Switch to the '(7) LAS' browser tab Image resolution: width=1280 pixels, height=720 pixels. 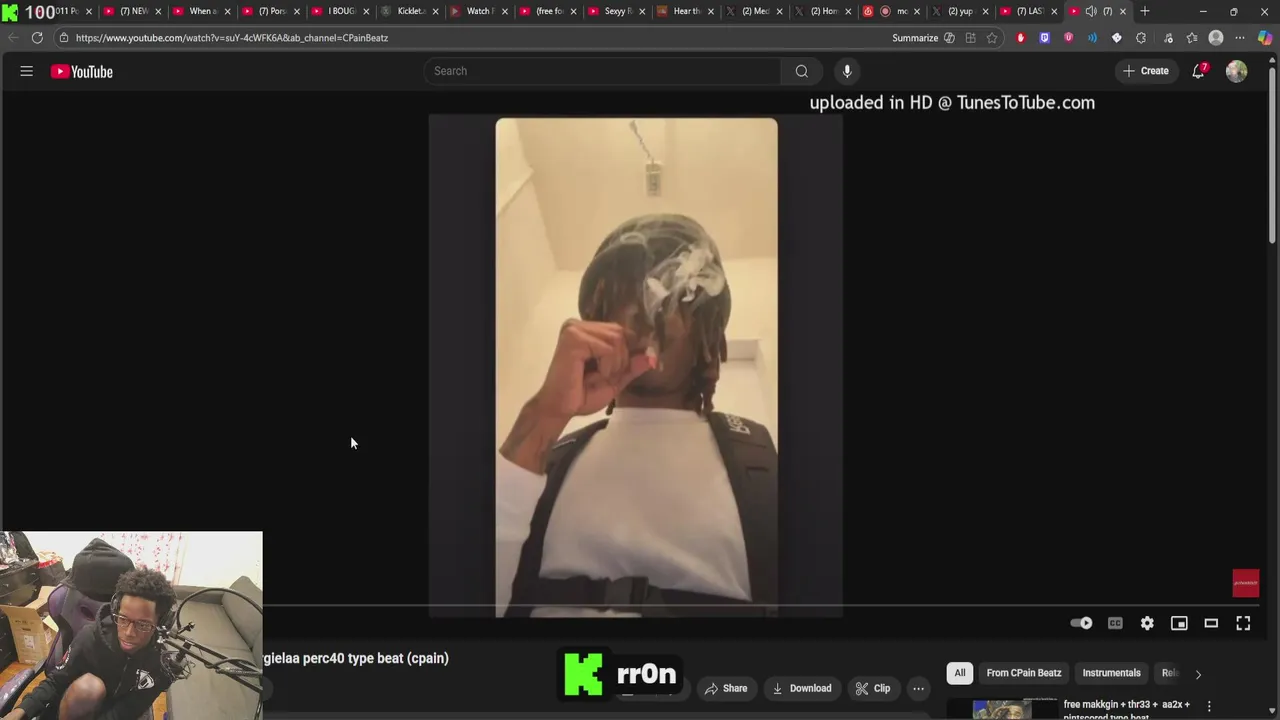(1028, 11)
